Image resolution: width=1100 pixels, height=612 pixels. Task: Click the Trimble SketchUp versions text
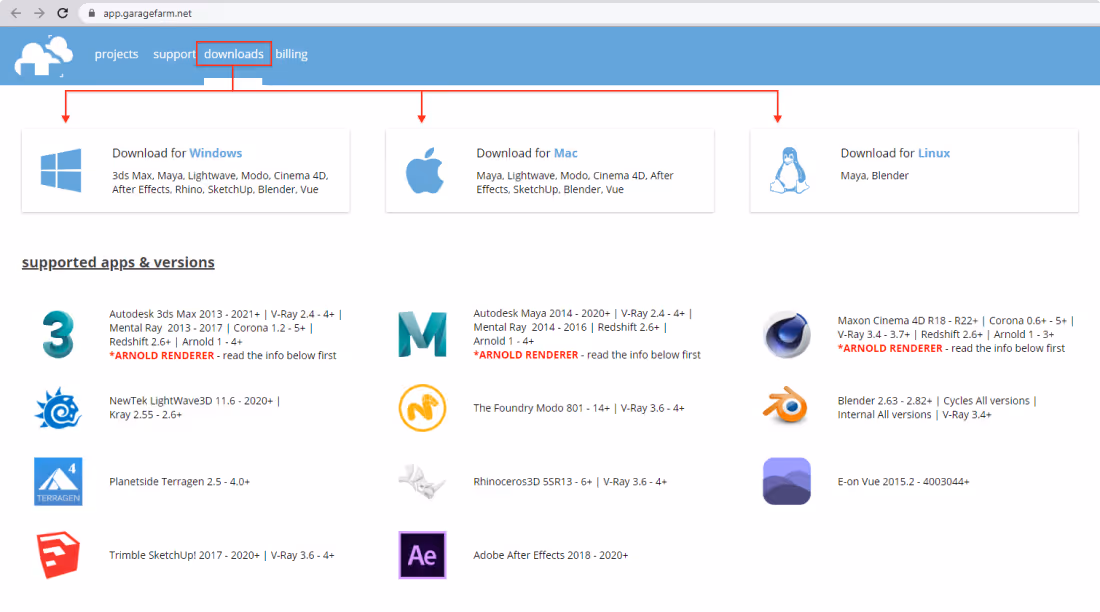pos(222,555)
